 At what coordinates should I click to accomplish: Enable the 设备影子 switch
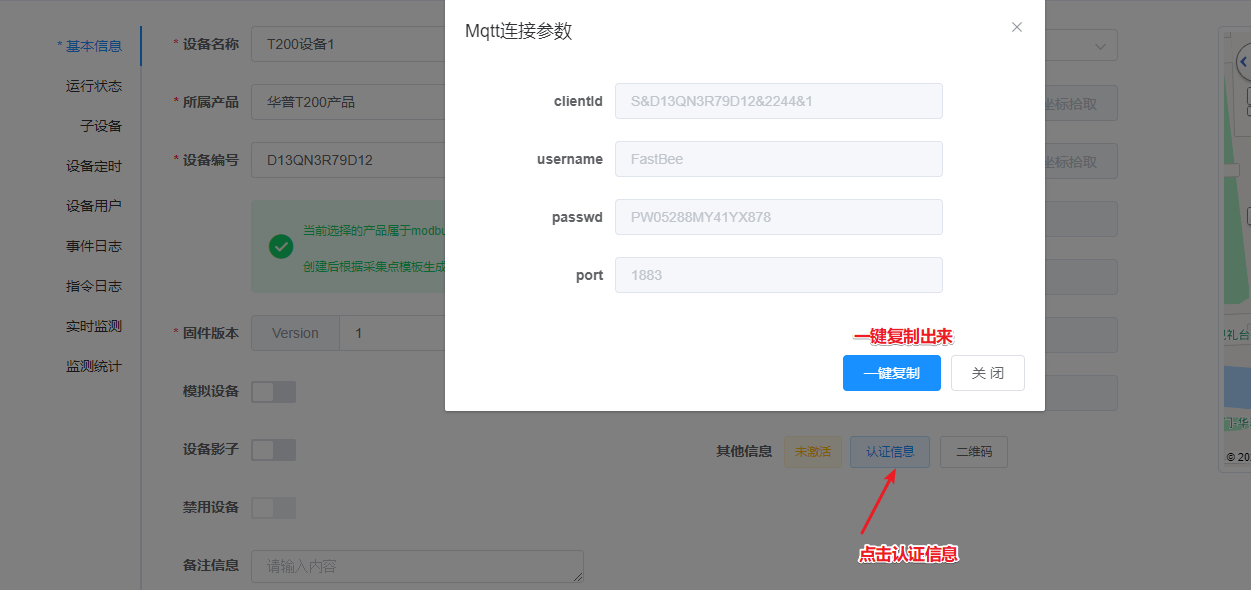click(x=273, y=450)
